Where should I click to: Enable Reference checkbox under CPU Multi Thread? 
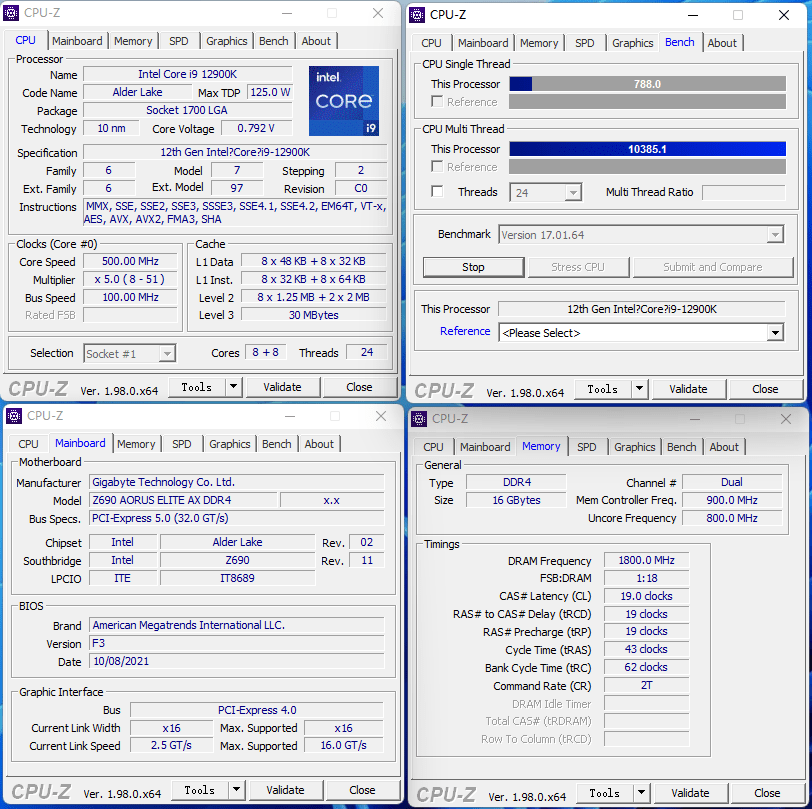(437, 166)
